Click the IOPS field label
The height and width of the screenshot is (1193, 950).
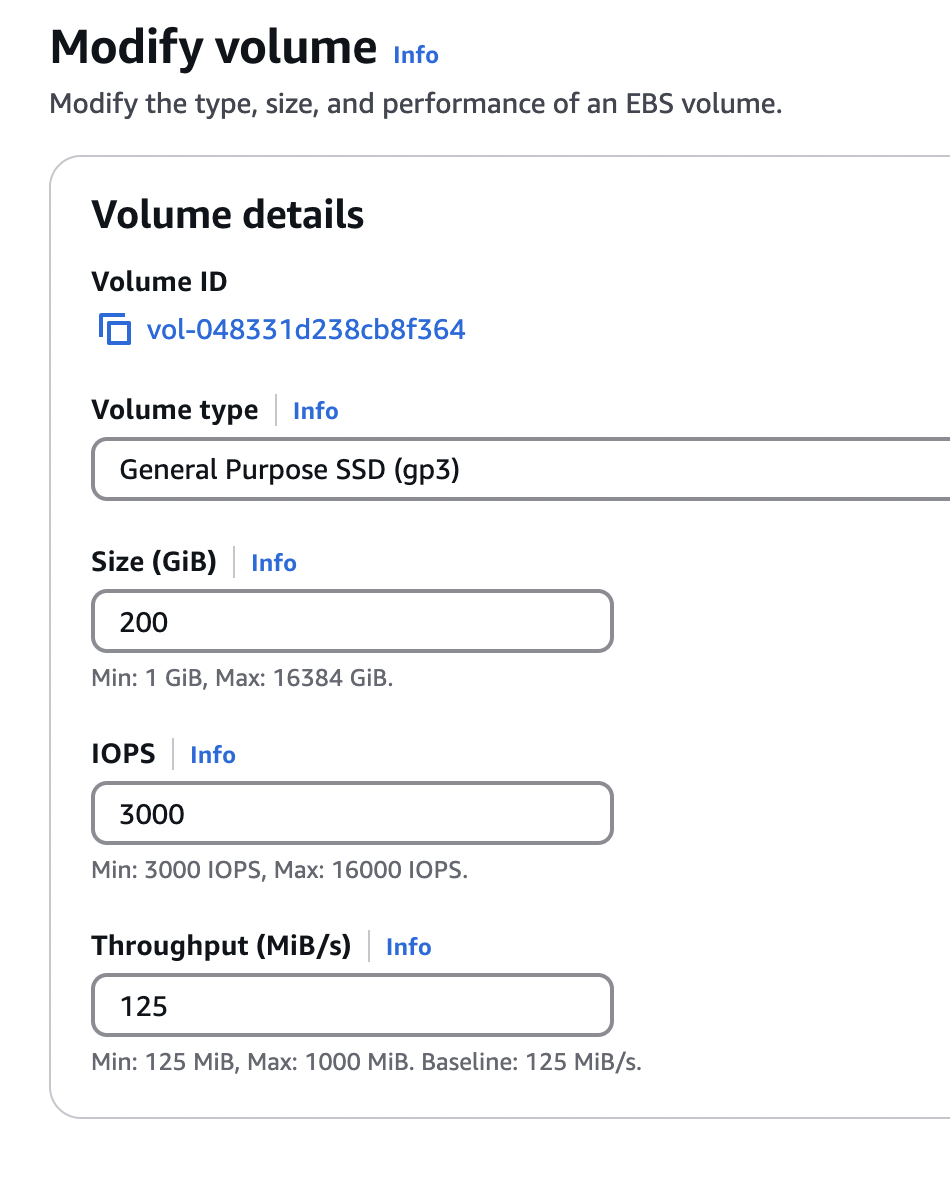tap(123, 754)
